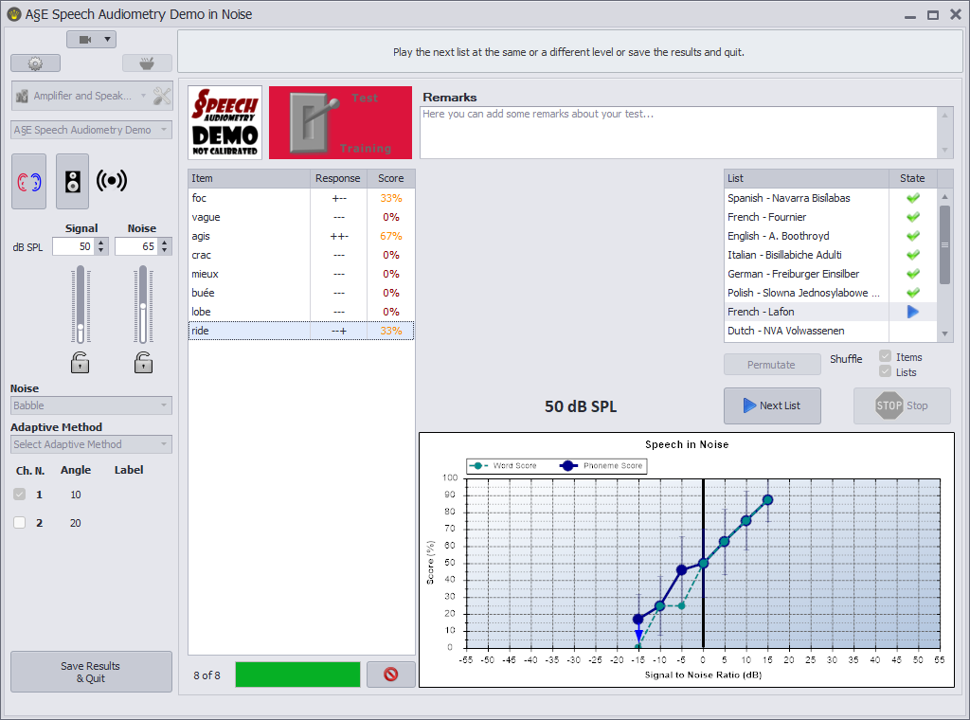
Task: Select German - Freiburger Einsilber list
Action: click(807, 274)
